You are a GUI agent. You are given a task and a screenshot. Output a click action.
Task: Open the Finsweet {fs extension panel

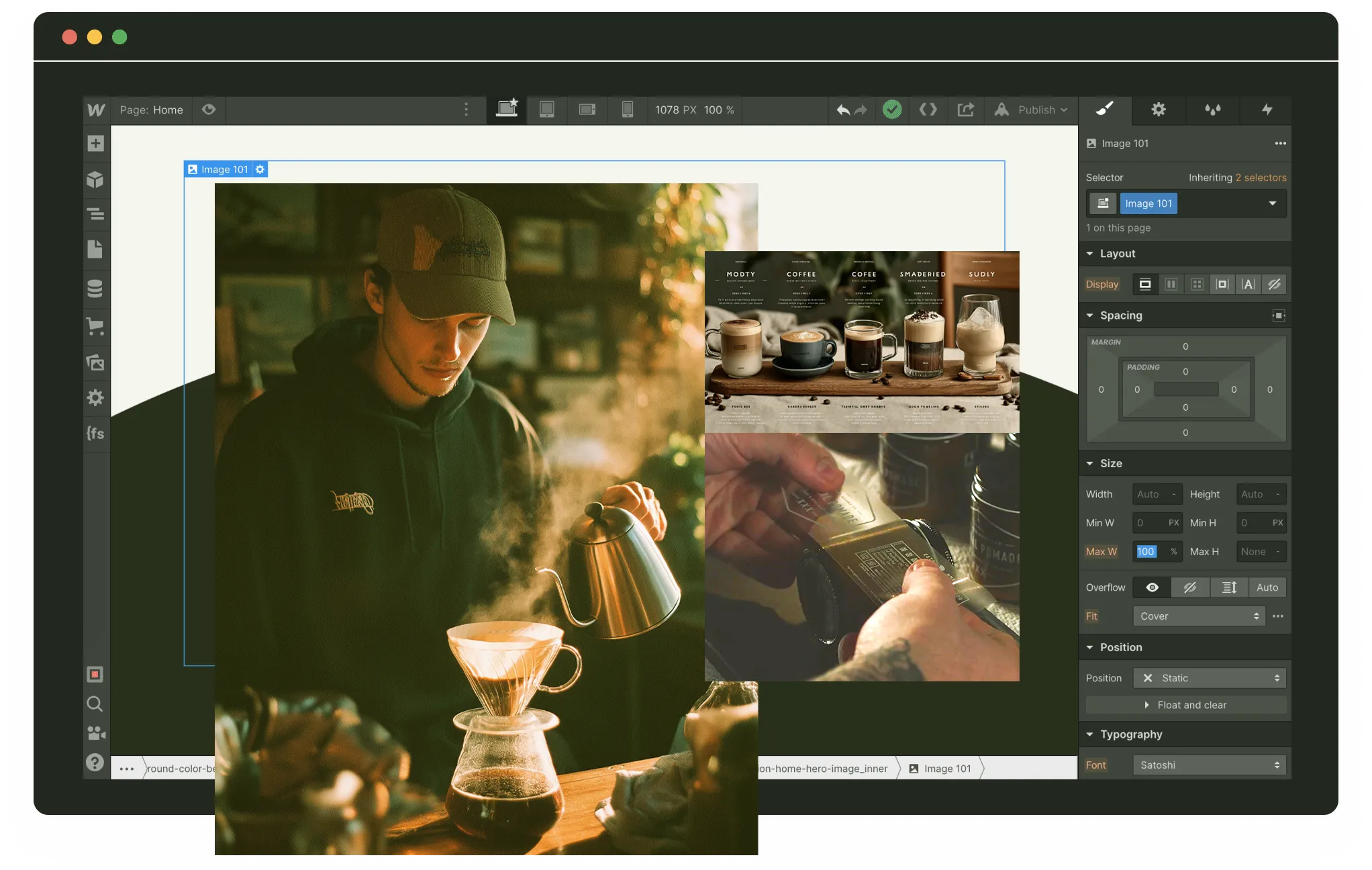pyautogui.click(x=95, y=433)
